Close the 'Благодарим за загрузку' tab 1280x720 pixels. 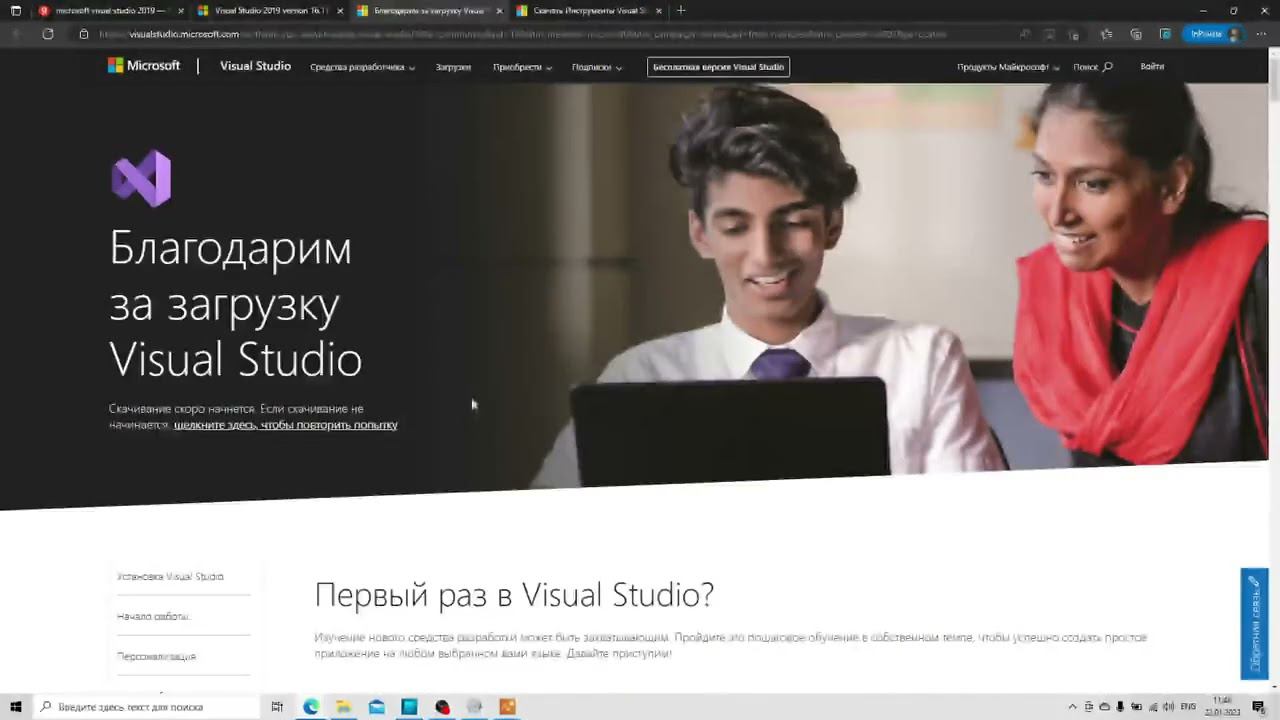(499, 11)
